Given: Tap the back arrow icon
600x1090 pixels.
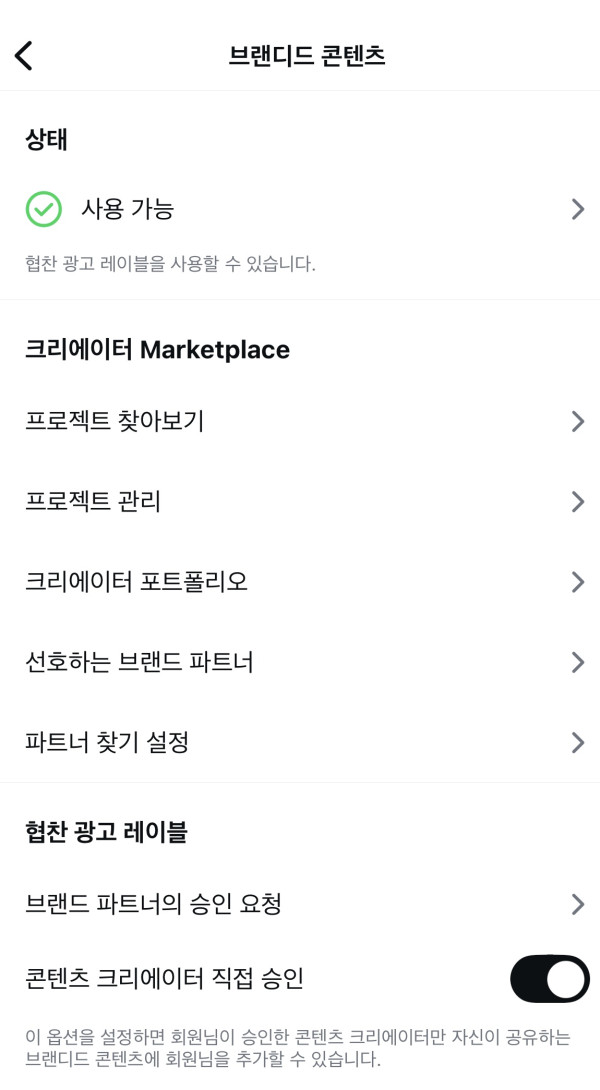Looking at the screenshot, I should click(x=24, y=56).
